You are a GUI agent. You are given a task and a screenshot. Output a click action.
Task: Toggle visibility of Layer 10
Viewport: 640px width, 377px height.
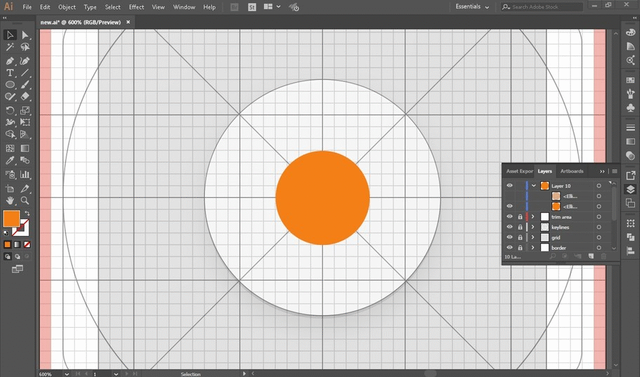[x=509, y=186]
